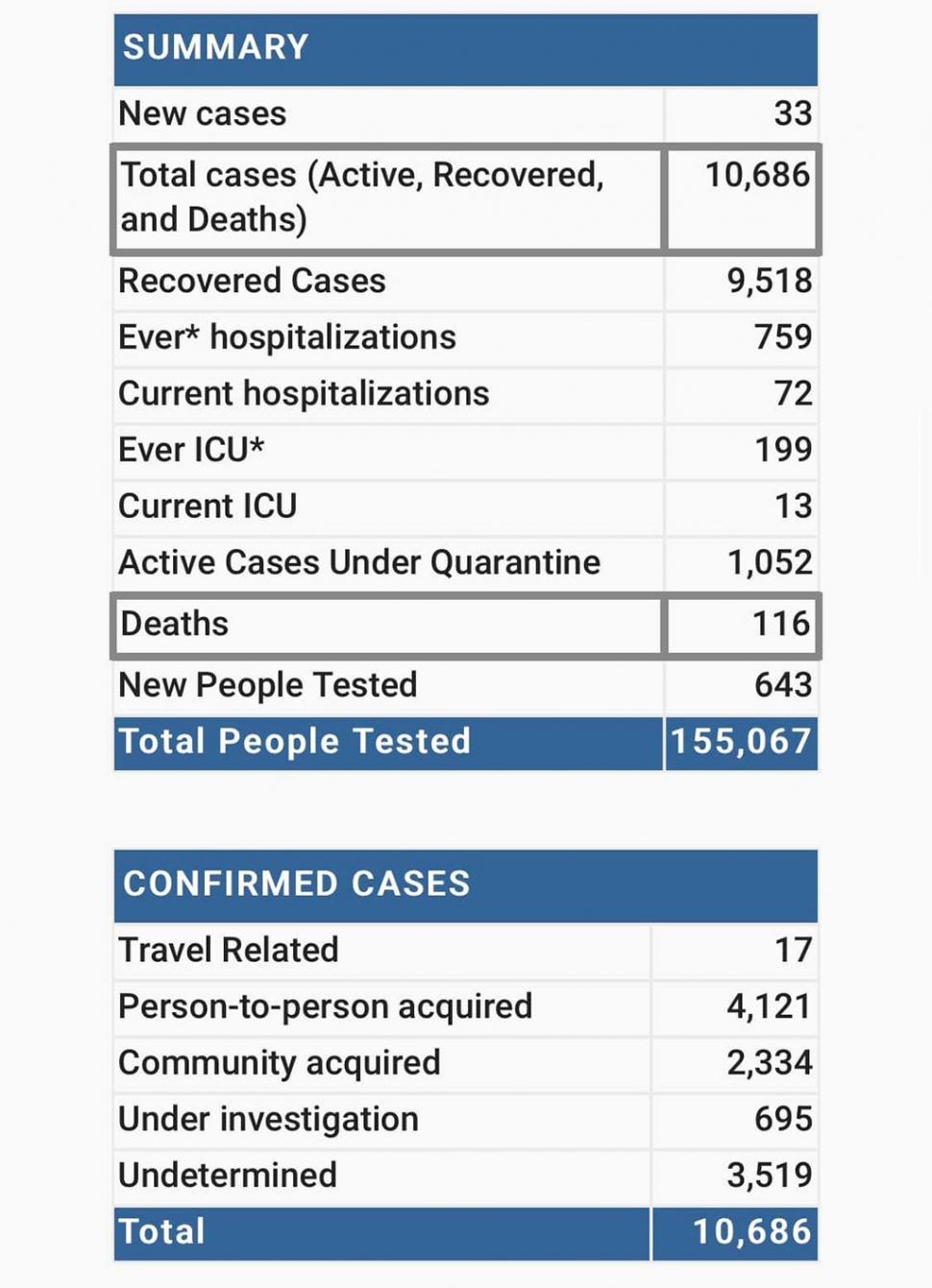Click the Current hospitalizations value 72

[794, 393]
